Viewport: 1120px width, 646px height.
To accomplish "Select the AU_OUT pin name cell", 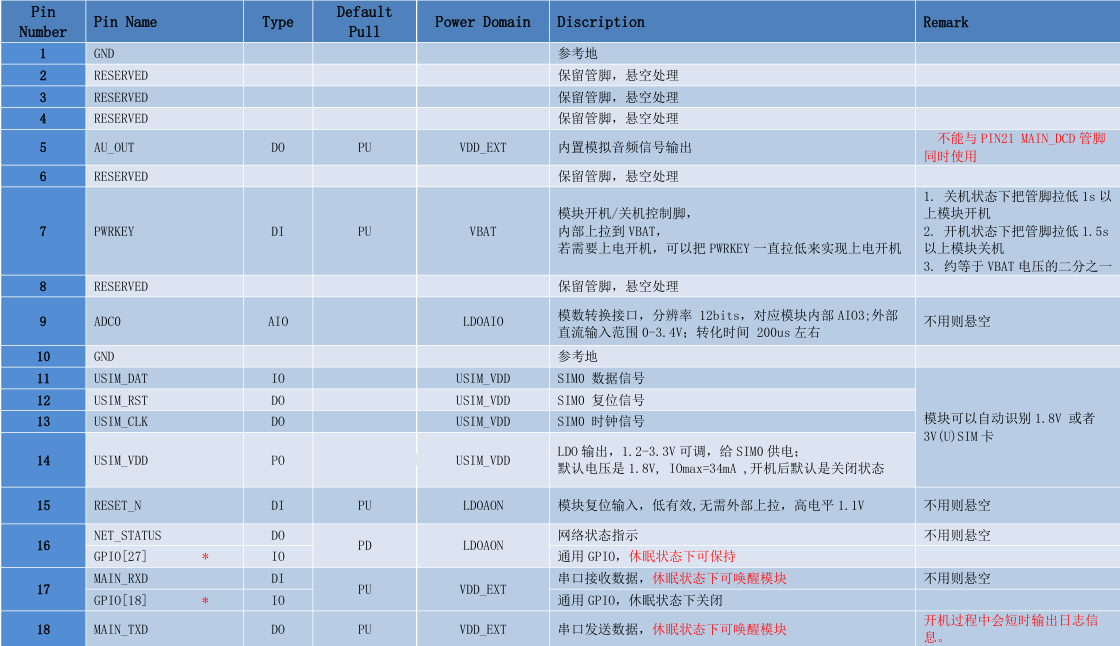I will (164, 147).
